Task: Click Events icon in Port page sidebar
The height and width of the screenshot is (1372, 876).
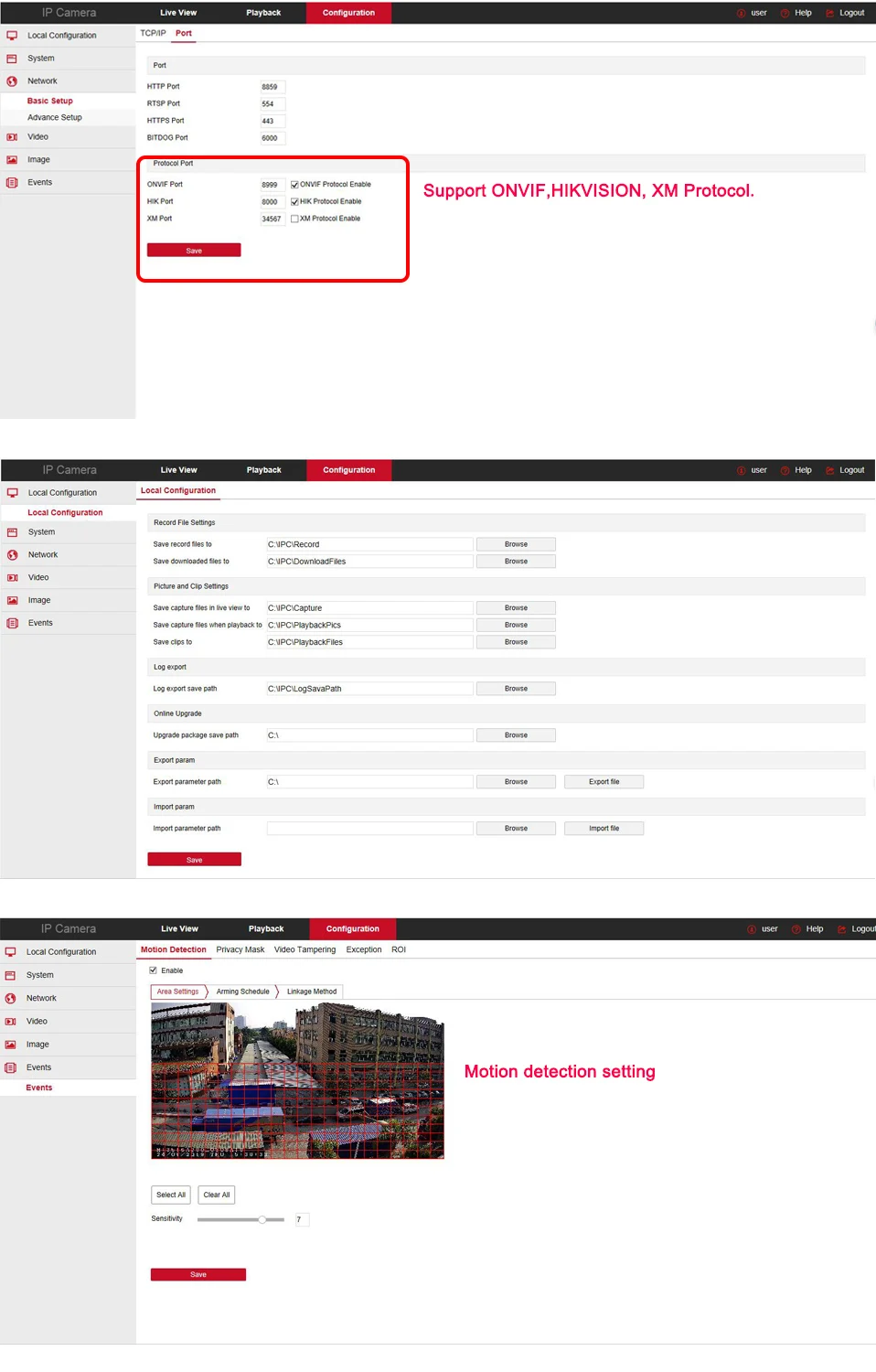Action: [x=12, y=183]
